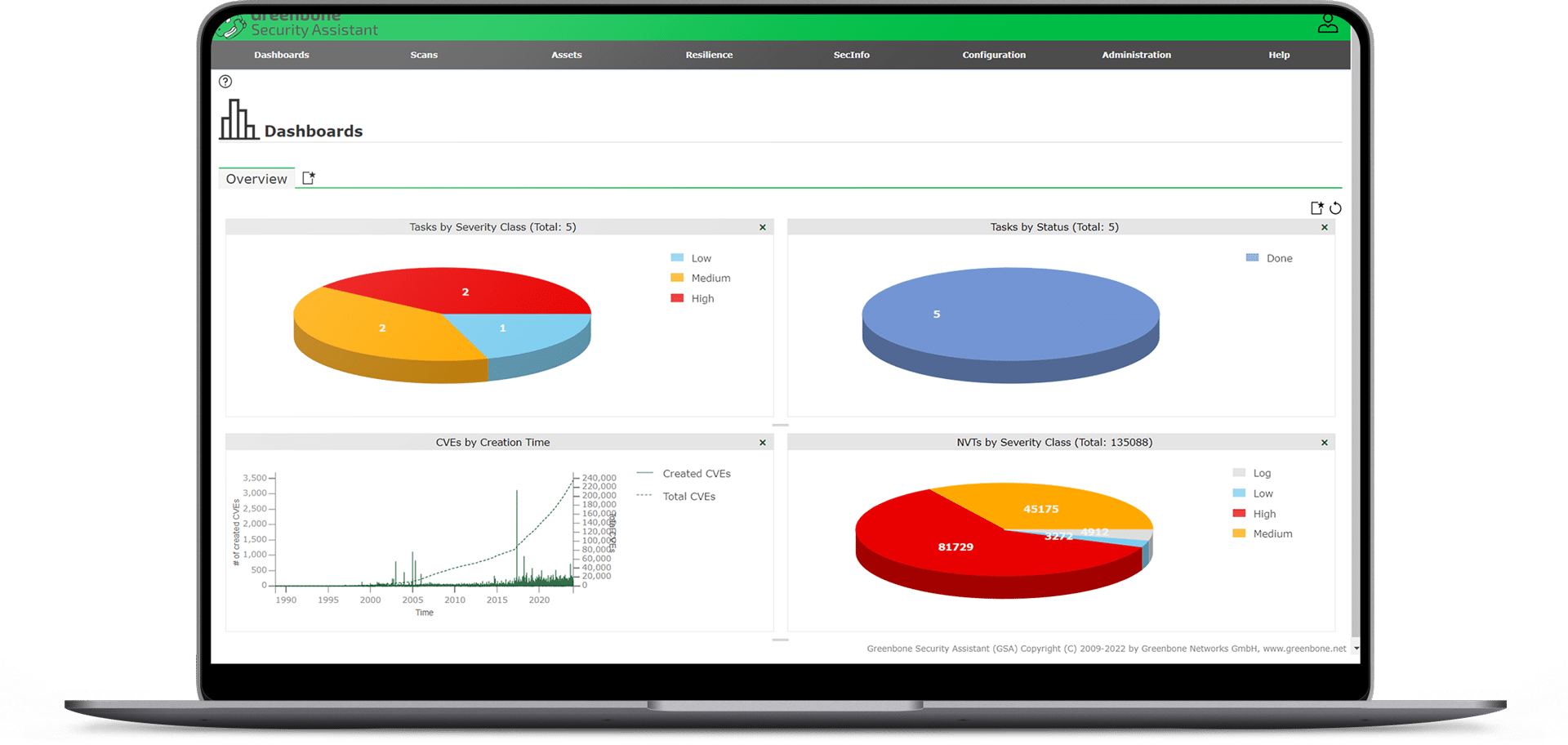Toggle Low legend in Tasks by Severity
The image size is (1568, 745).
point(691,258)
